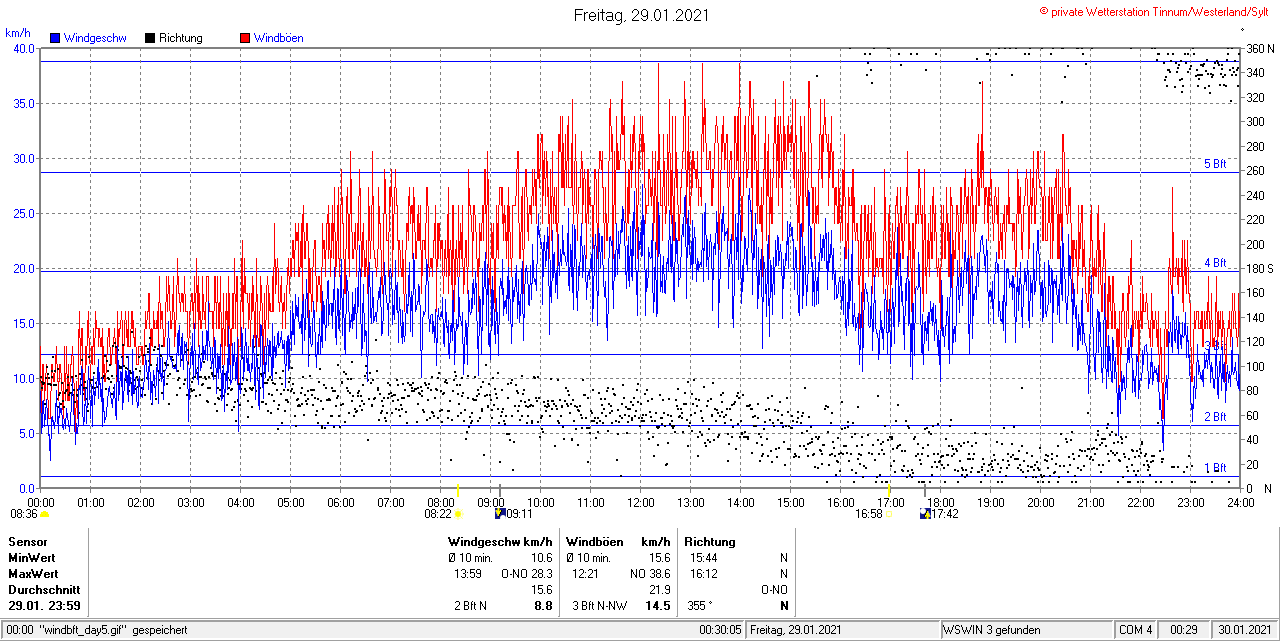Click the blue Windgeschw legend square
This screenshot has width=1280, height=641.
55,38
